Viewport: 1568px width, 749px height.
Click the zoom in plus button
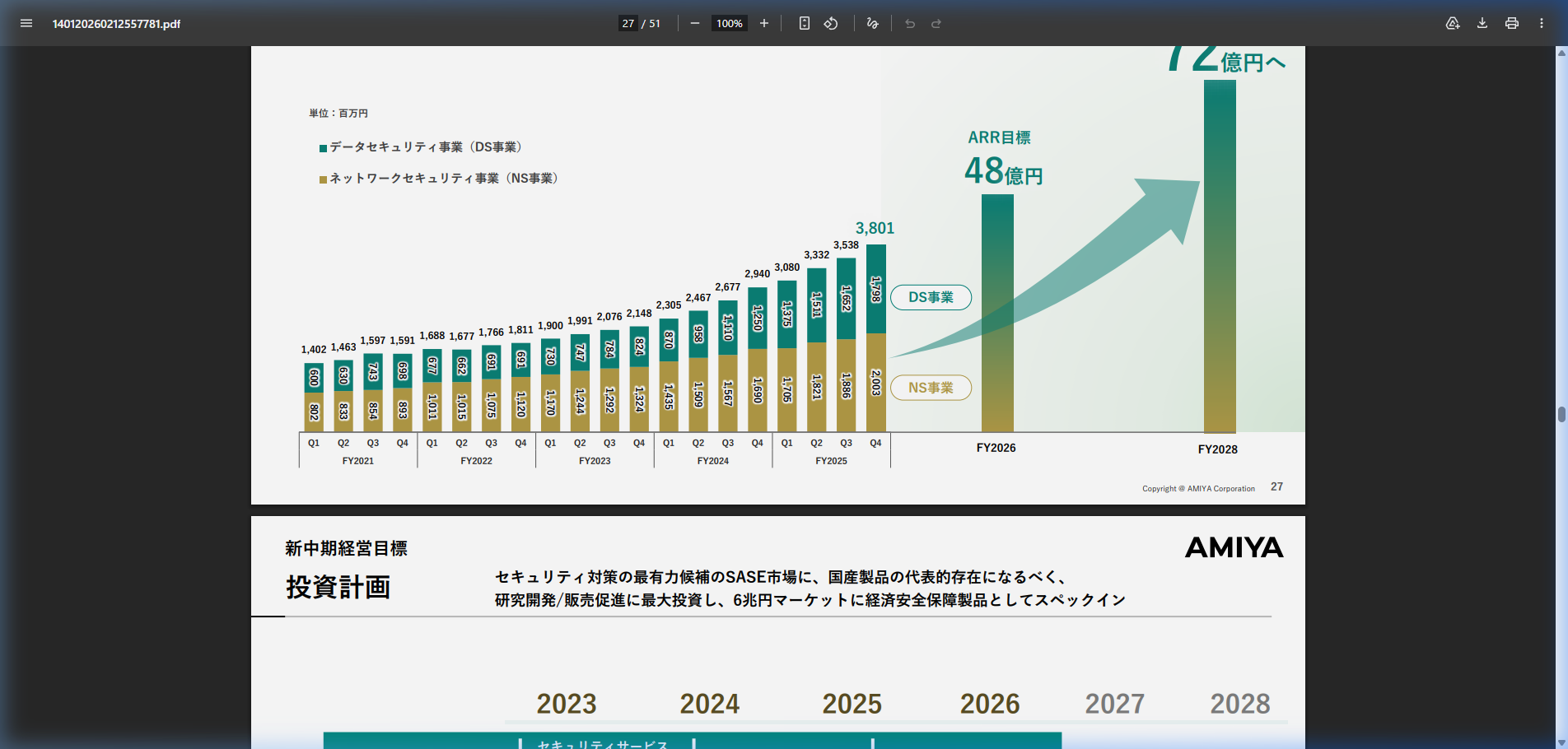pos(764,23)
